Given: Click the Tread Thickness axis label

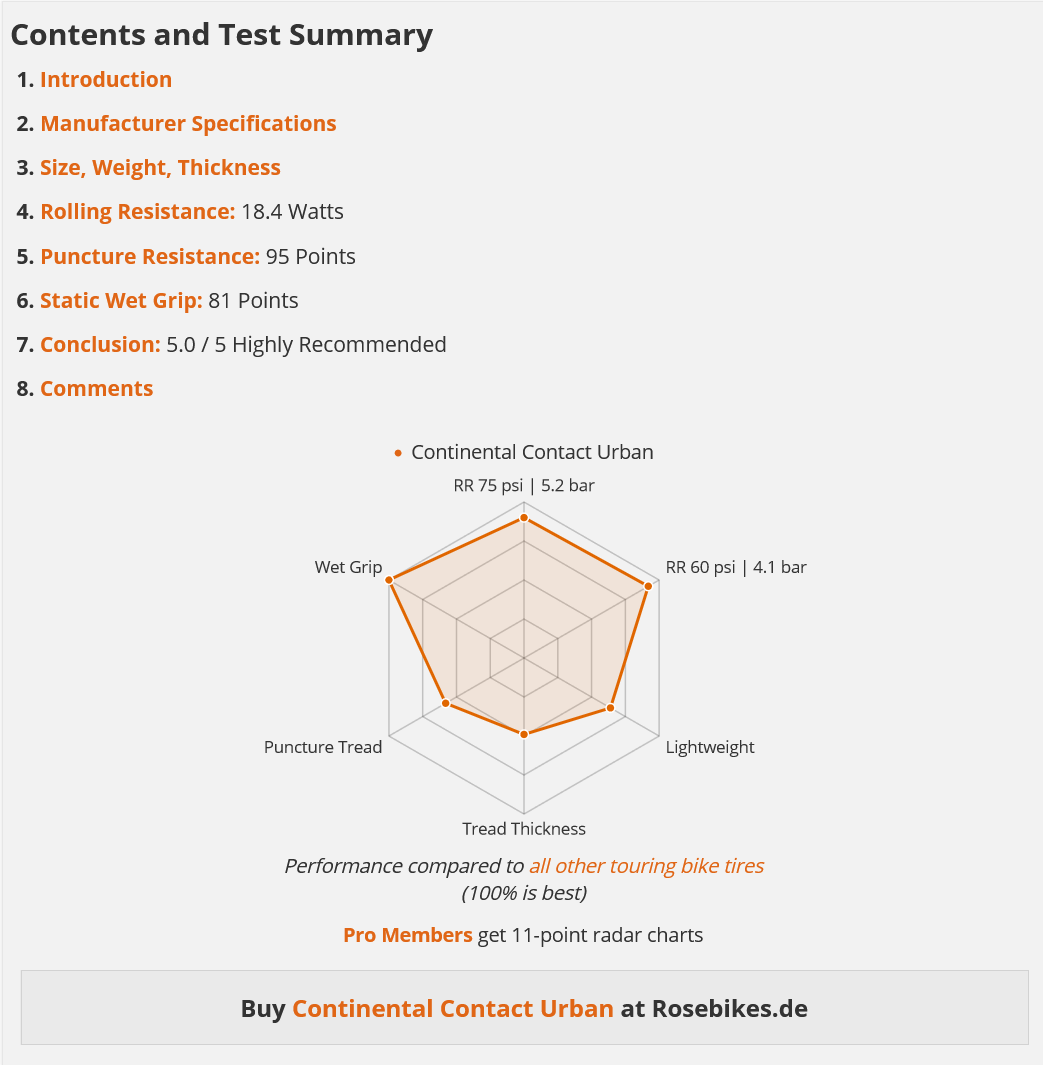Looking at the screenshot, I should tap(524, 829).
